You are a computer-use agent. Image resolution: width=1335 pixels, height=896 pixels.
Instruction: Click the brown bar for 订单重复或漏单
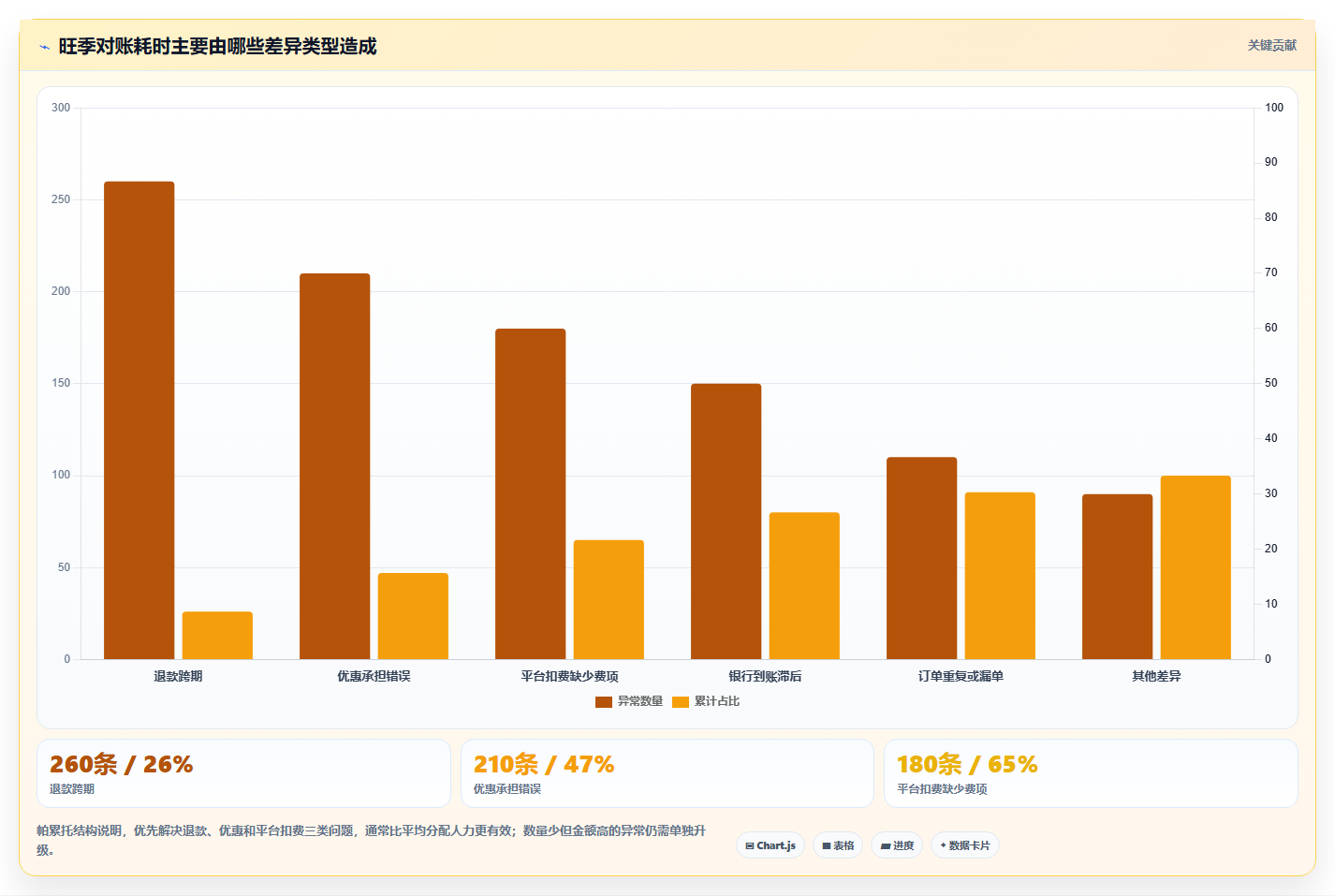(x=921, y=558)
